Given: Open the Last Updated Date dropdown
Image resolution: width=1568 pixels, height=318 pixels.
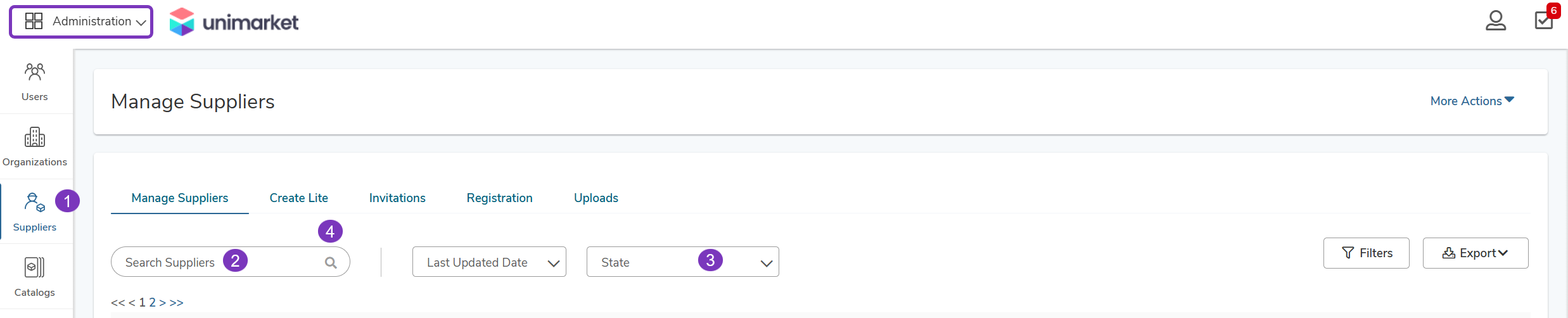Looking at the screenshot, I should click(489, 262).
